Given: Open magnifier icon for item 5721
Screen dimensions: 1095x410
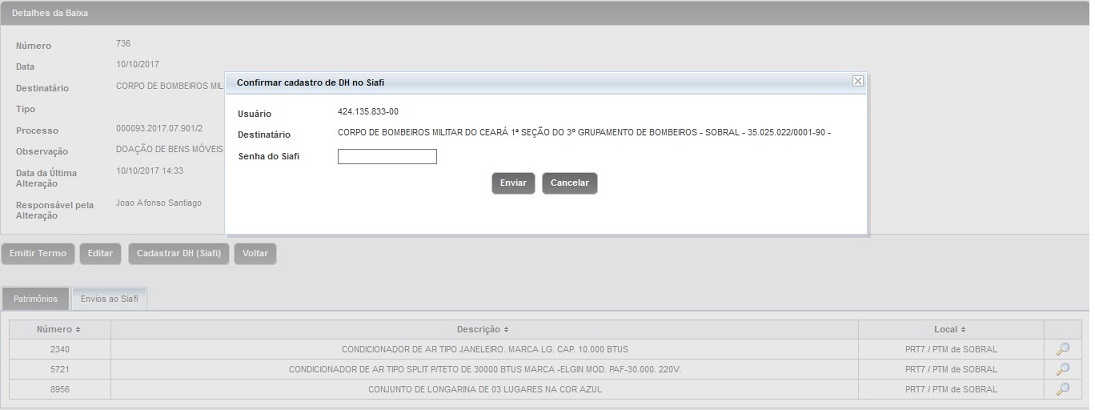Looking at the screenshot, I should pyautogui.click(x=1062, y=369).
